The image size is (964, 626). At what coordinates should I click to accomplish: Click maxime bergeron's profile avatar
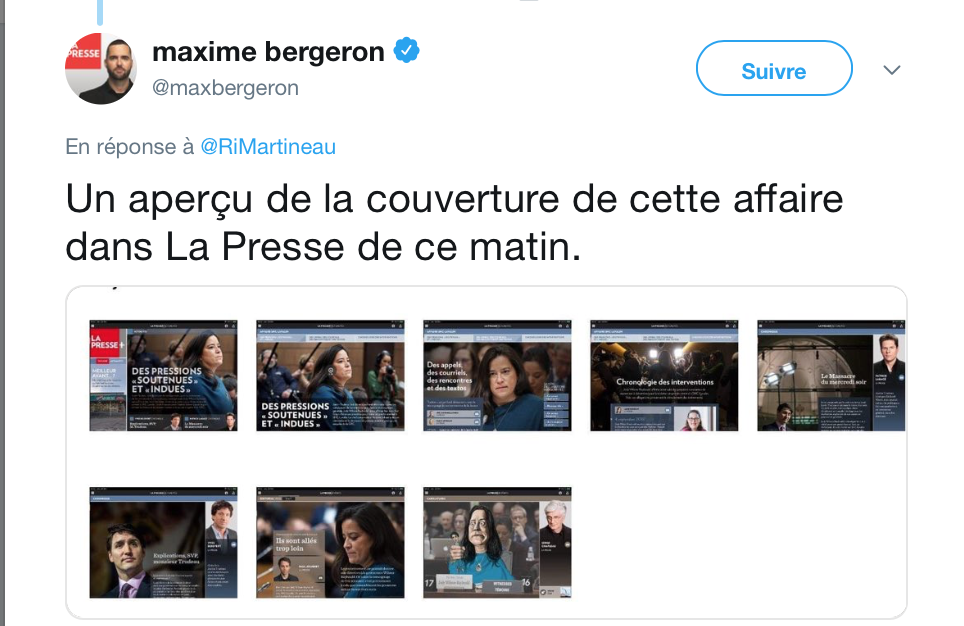click(101, 68)
